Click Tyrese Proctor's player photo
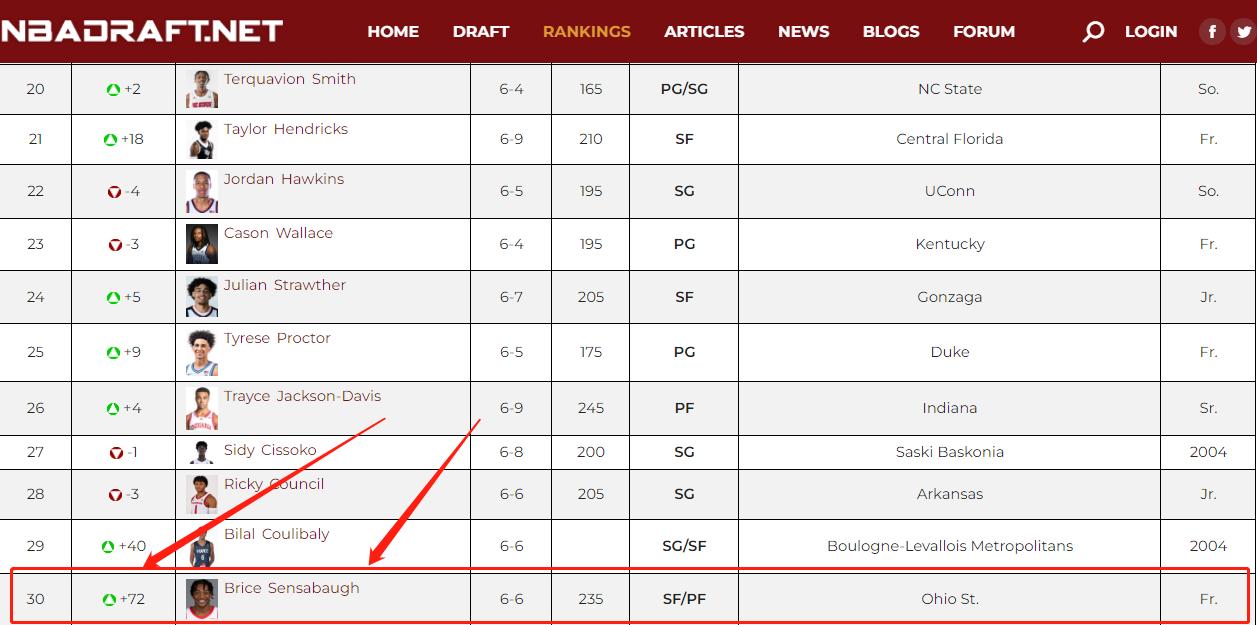This screenshot has width=1257, height=625. tap(202, 352)
